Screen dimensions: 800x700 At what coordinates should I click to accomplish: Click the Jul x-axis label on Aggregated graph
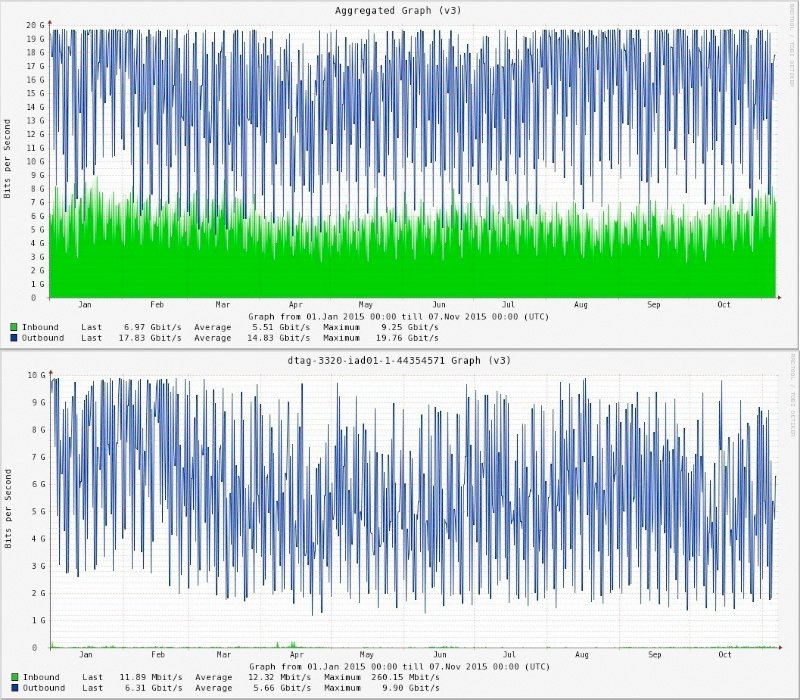click(508, 305)
